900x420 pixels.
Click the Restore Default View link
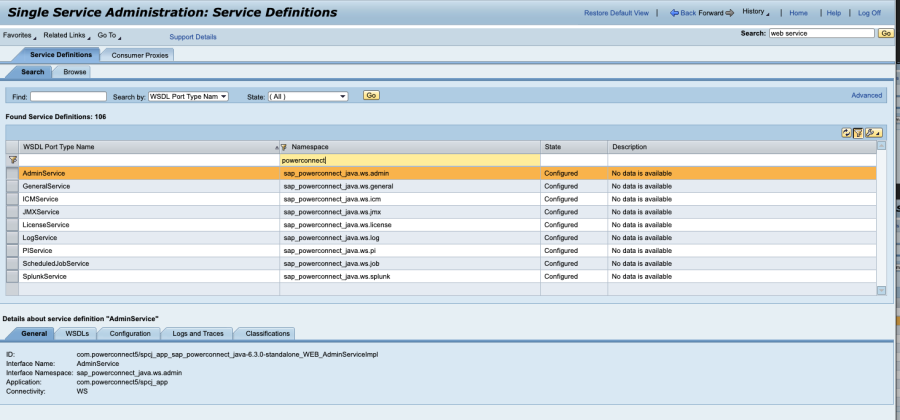point(616,13)
